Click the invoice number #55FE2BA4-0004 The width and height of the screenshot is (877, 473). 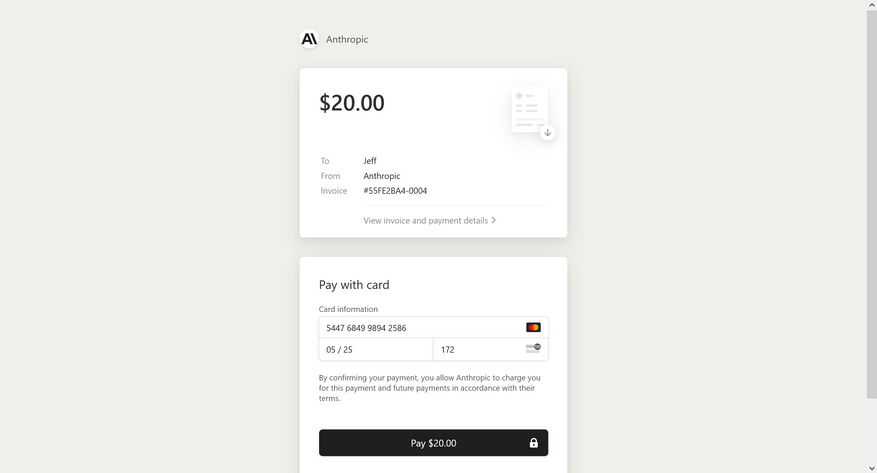click(x=395, y=191)
